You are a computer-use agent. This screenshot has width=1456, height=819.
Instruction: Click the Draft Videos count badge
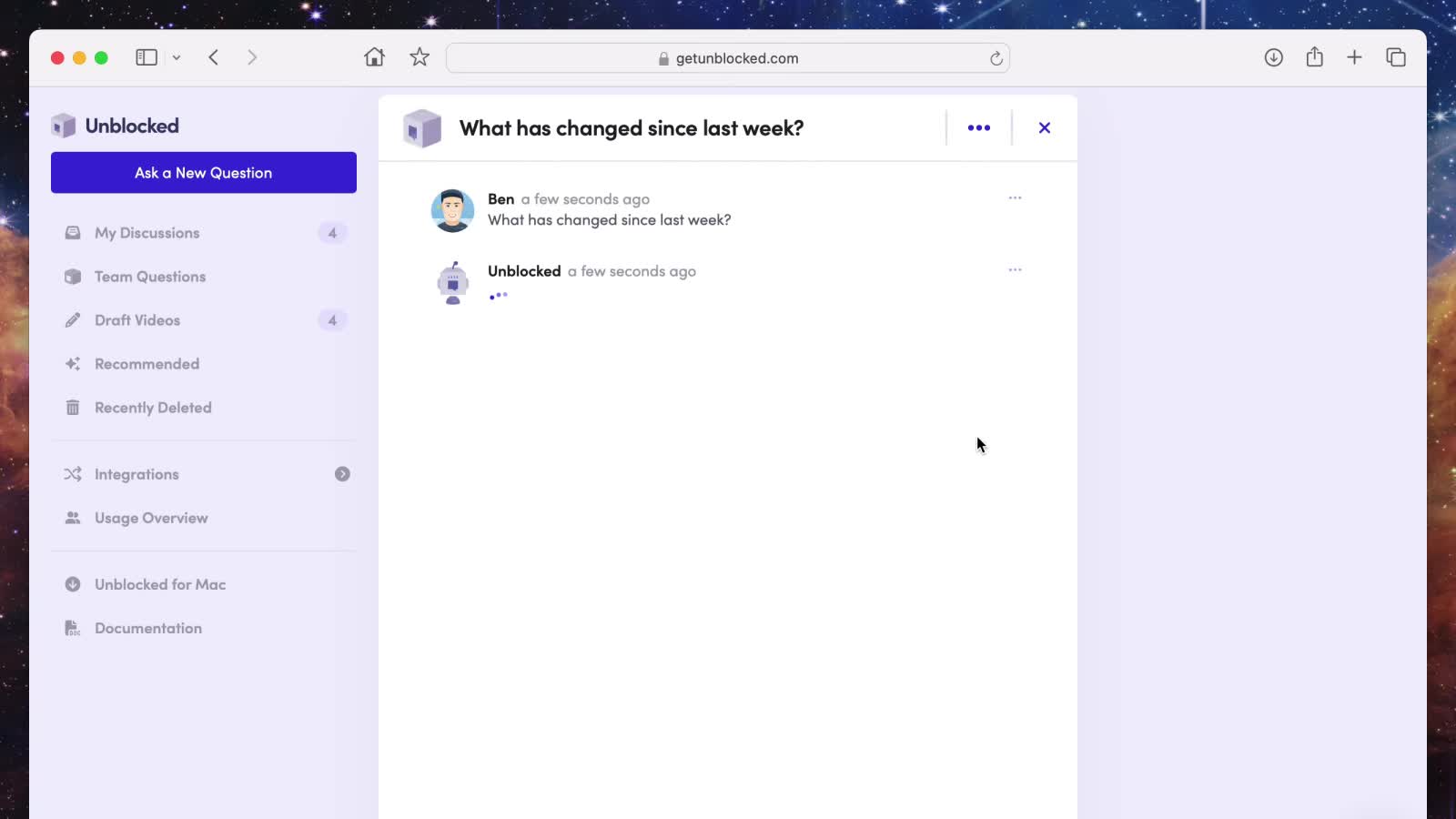point(332,320)
